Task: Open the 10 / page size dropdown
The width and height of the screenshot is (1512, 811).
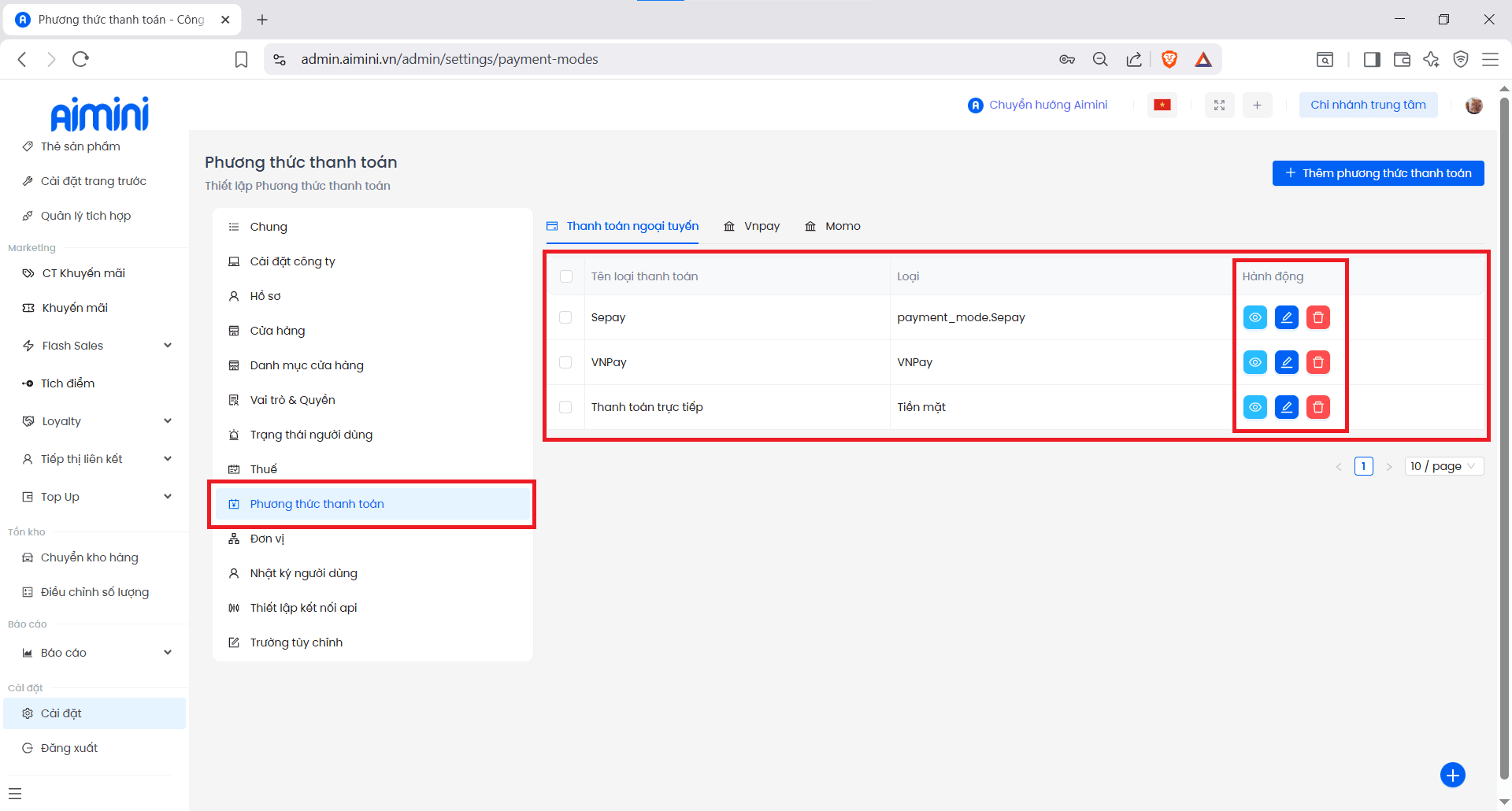Action: 1443,466
